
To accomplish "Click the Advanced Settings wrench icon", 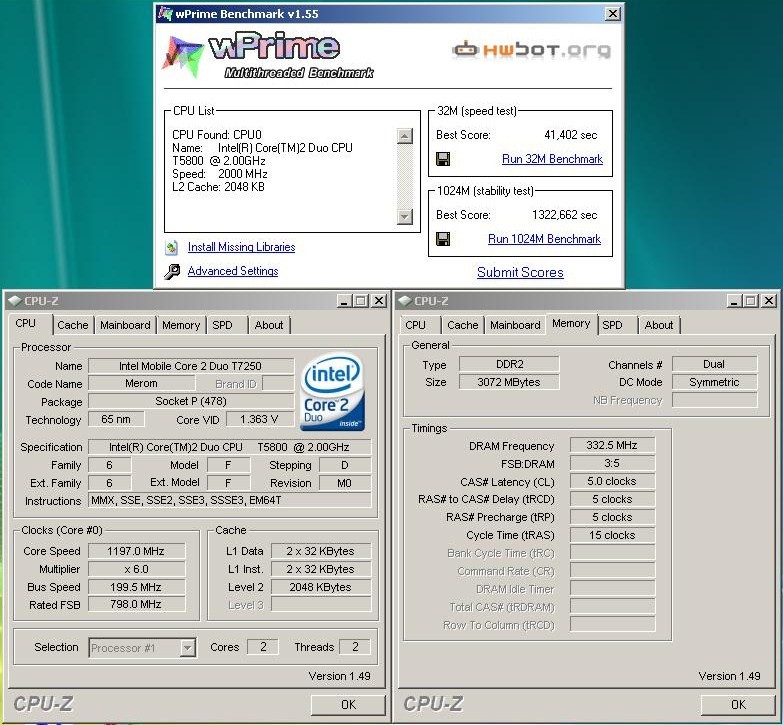I will click(172, 272).
